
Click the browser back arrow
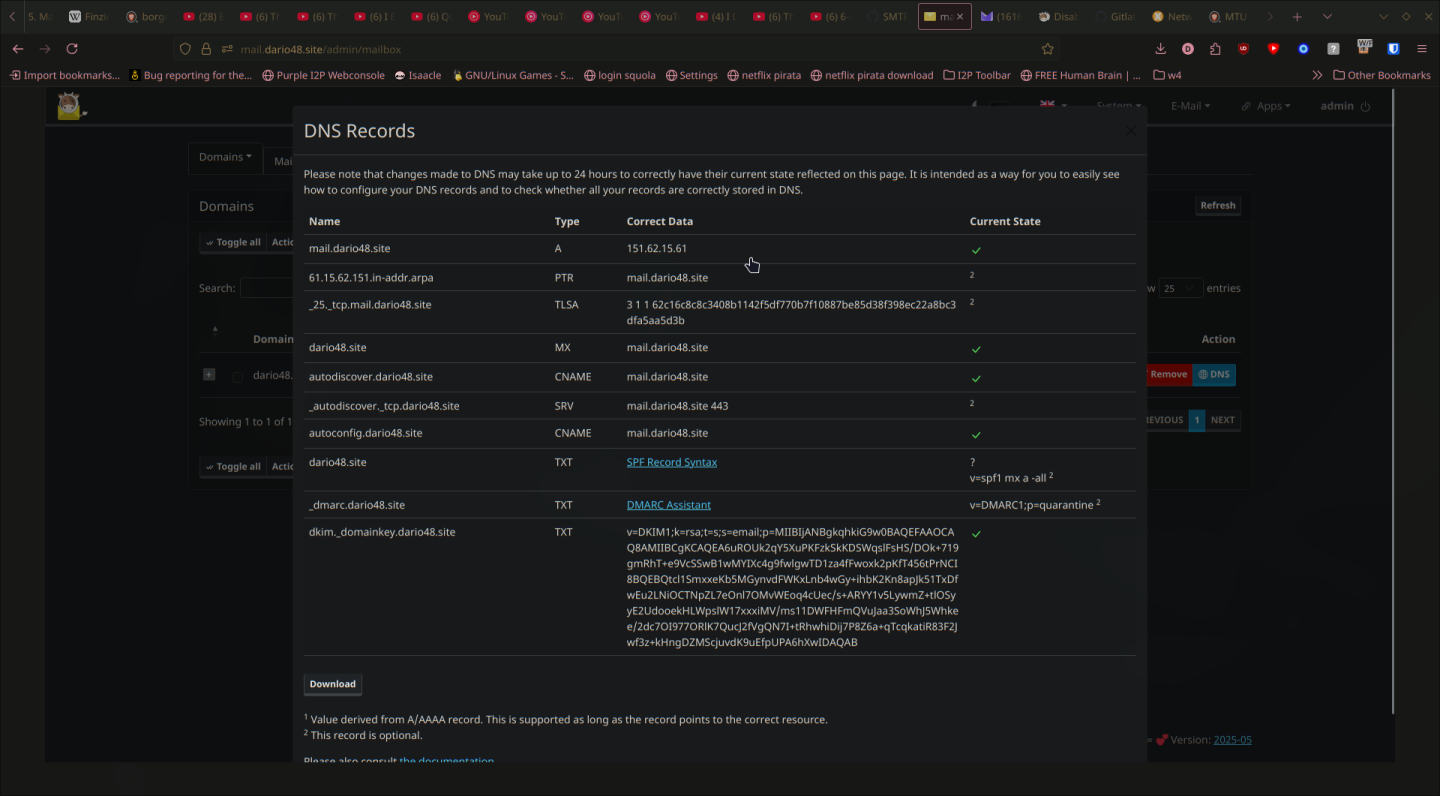click(x=18, y=49)
